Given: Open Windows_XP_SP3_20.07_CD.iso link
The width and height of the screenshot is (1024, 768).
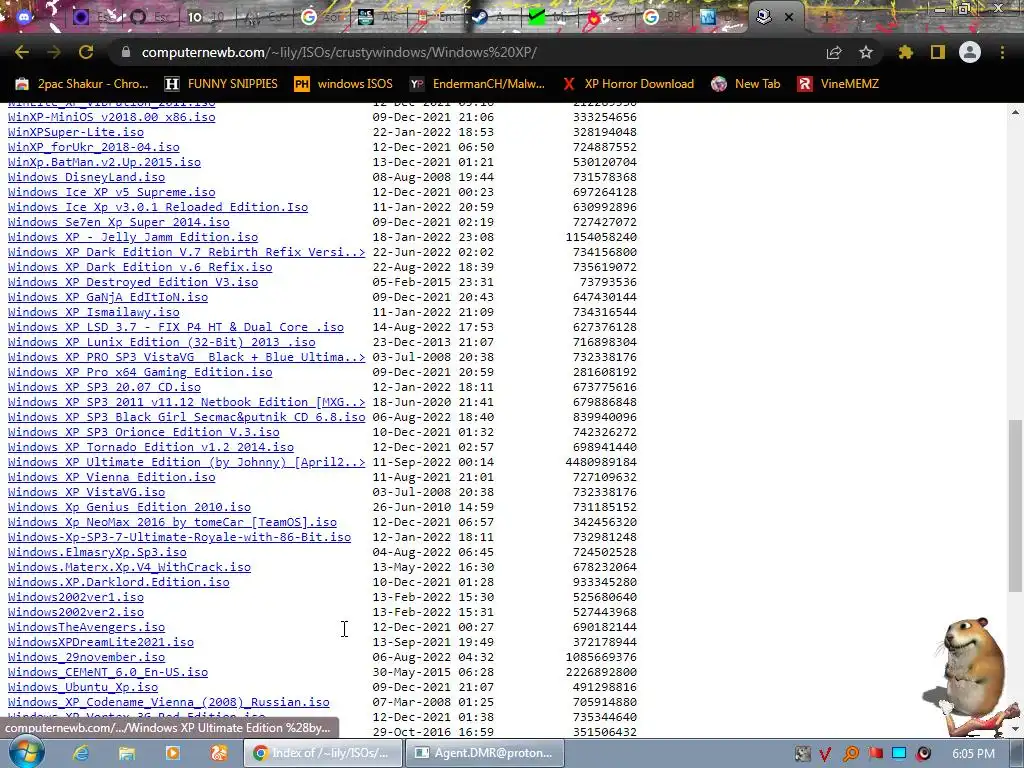Looking at the screenshot, I should click(x=104, y=387).
